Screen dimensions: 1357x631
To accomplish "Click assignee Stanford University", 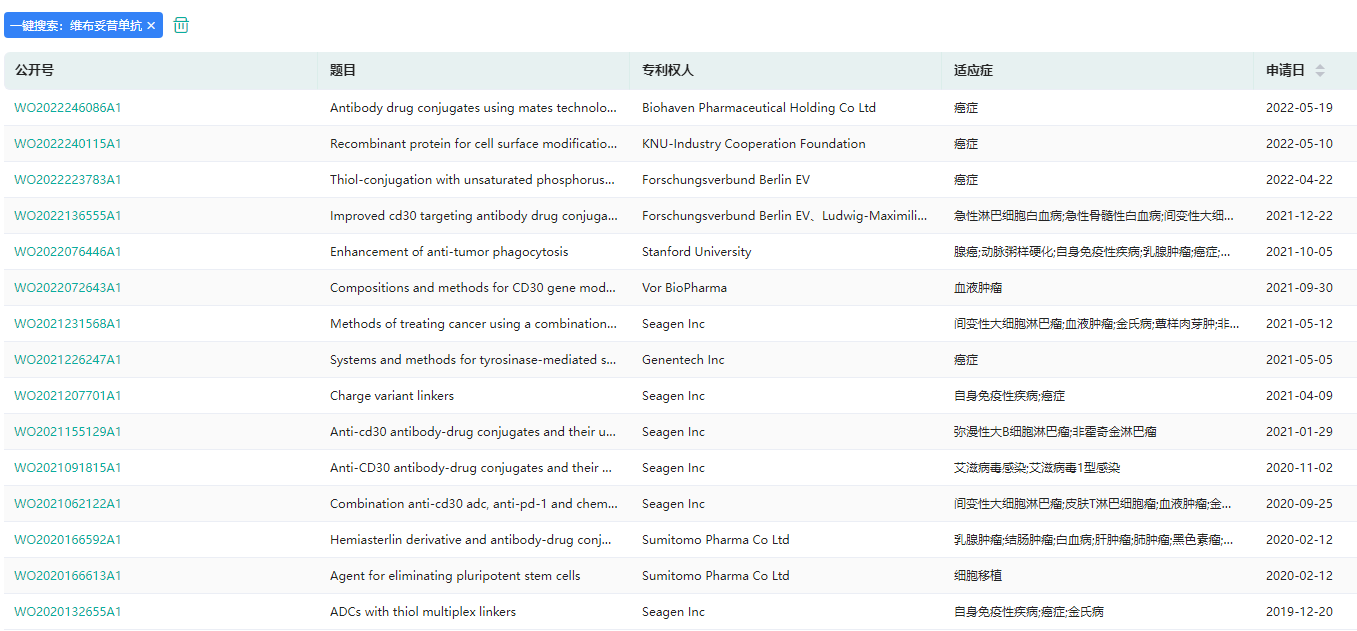I will (x=697, y=252).
